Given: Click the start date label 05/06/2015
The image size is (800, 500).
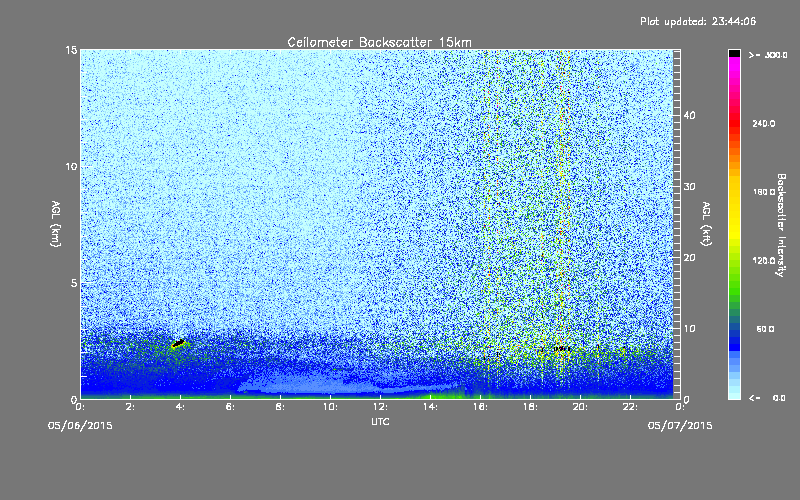Looking at the screenshot, I should 80,426.
